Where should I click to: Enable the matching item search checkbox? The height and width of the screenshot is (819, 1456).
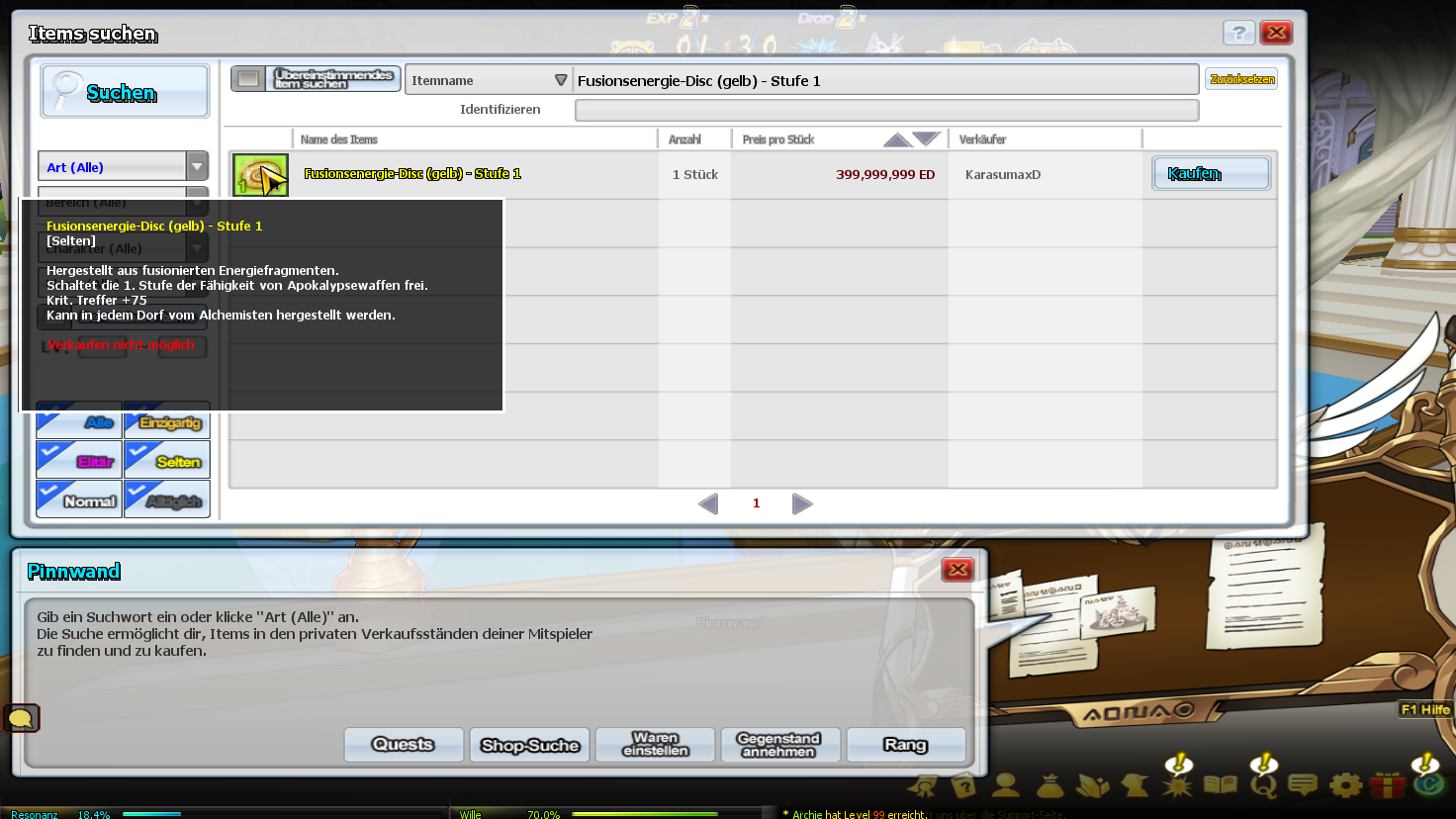tap(248, 79)
